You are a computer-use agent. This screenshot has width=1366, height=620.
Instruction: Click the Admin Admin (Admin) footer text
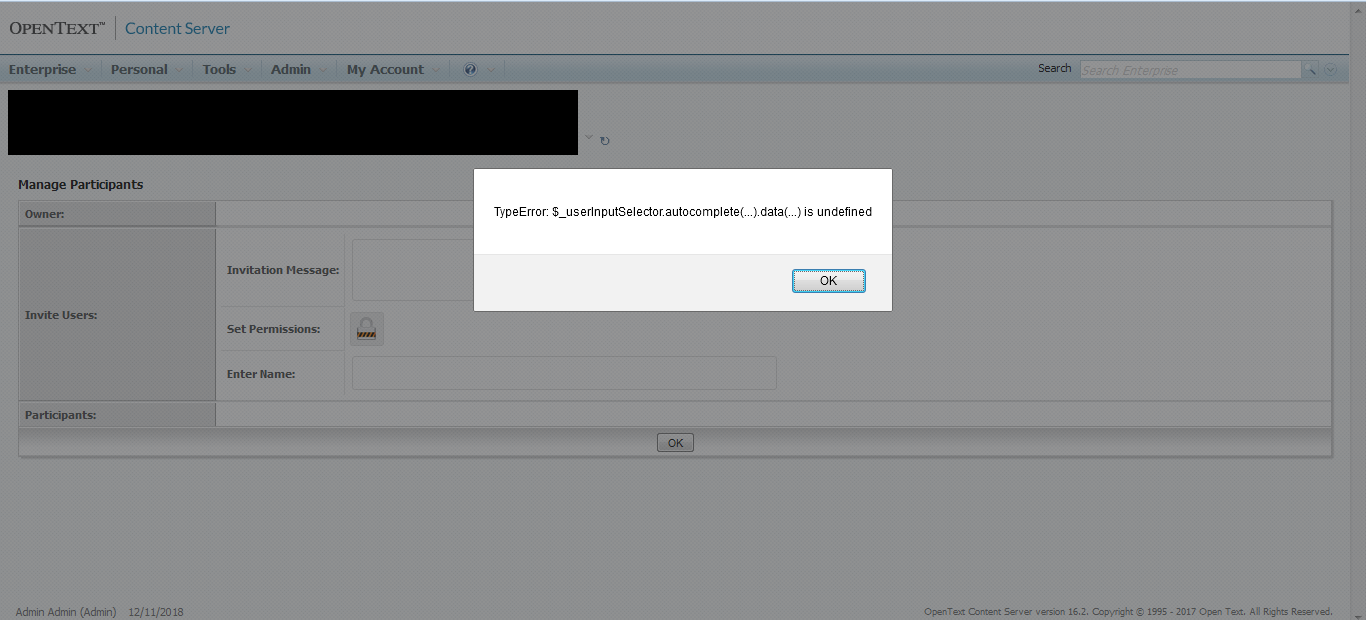pyautogui.click(x=66, y=612)
